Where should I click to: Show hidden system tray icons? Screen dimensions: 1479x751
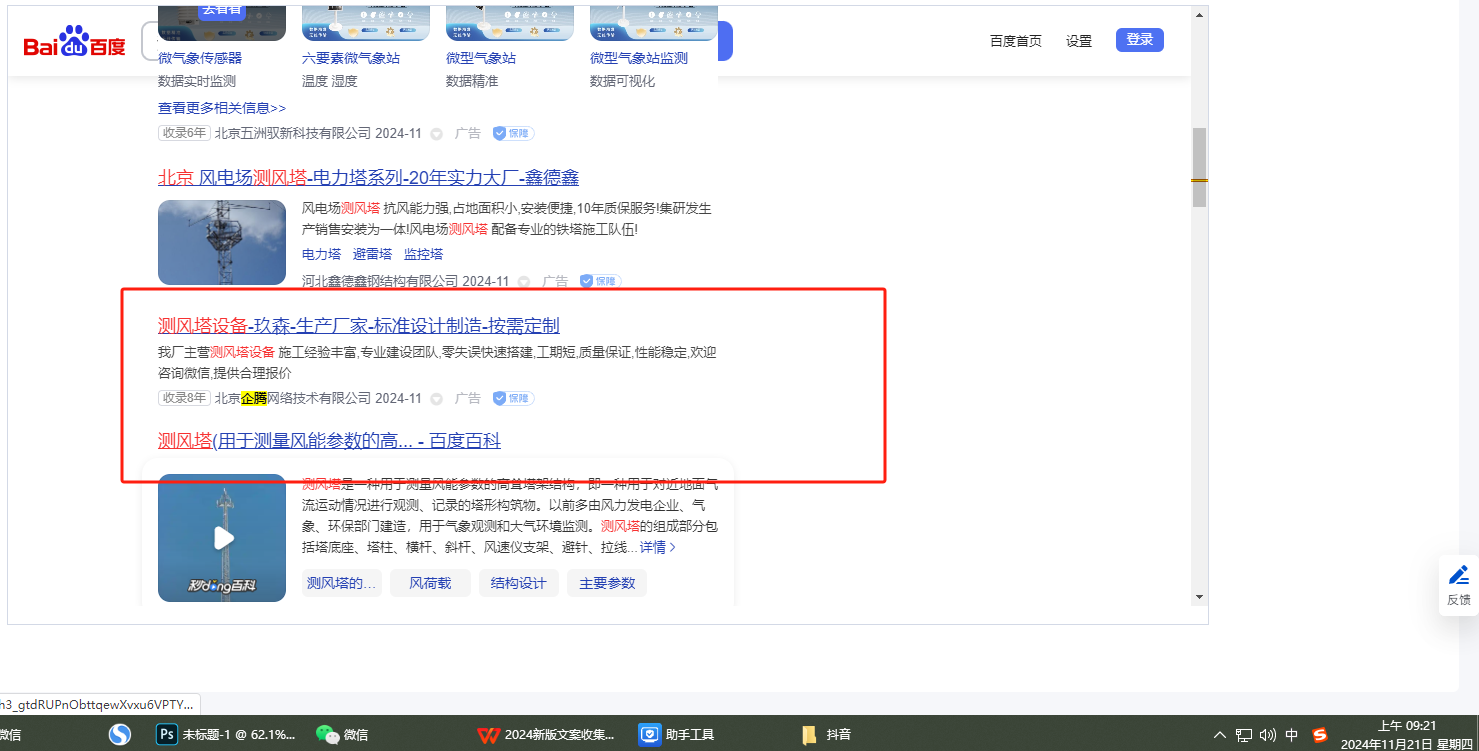click(1220, 736)
